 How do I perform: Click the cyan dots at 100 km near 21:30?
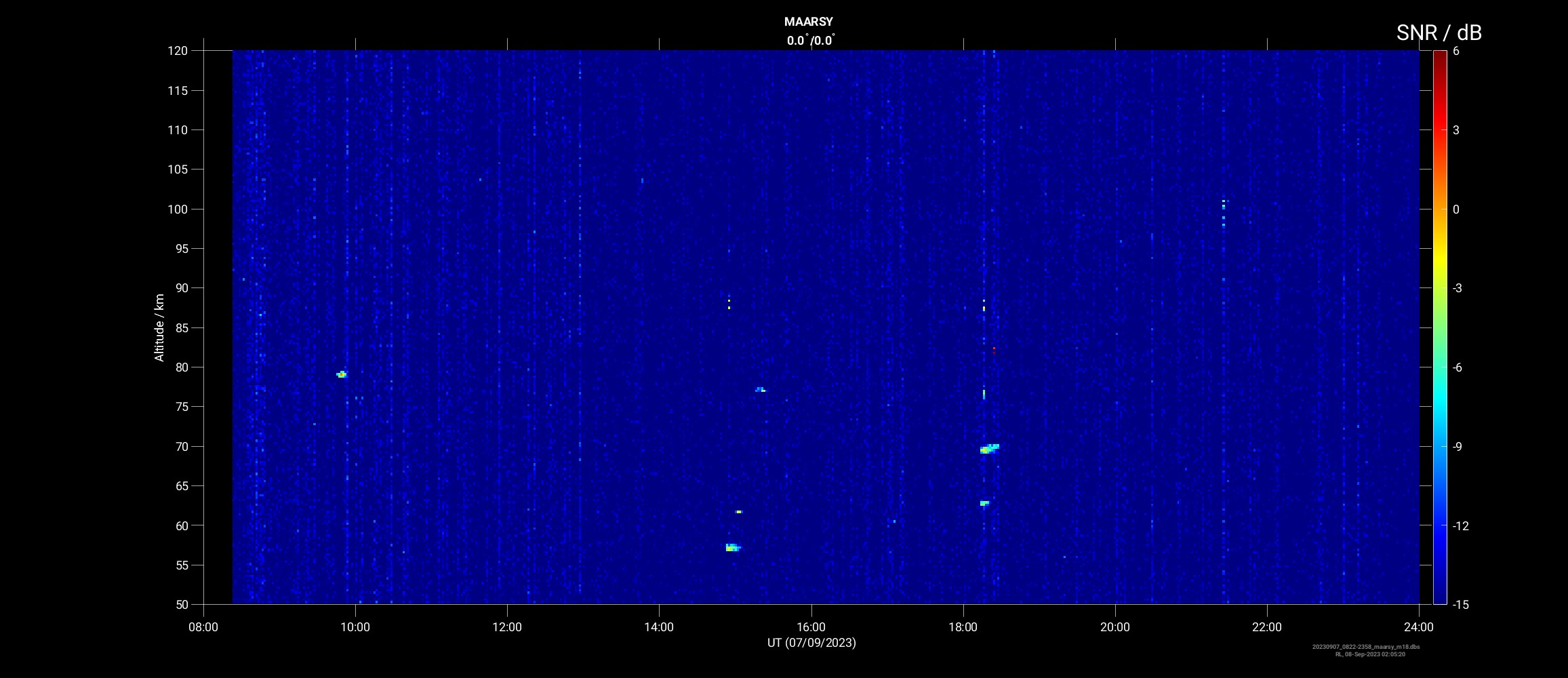tap(1224, 213)
